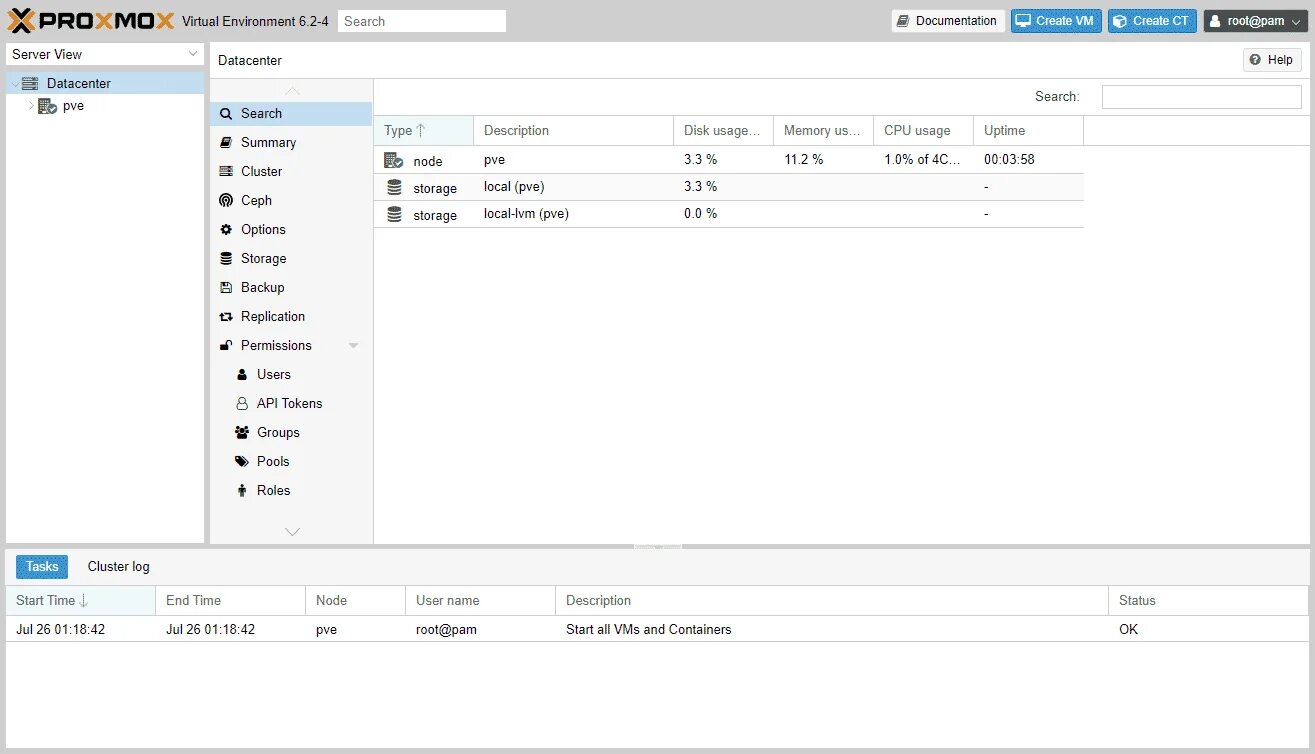Click the Storage database icon in the sidebar

[226, 259]
